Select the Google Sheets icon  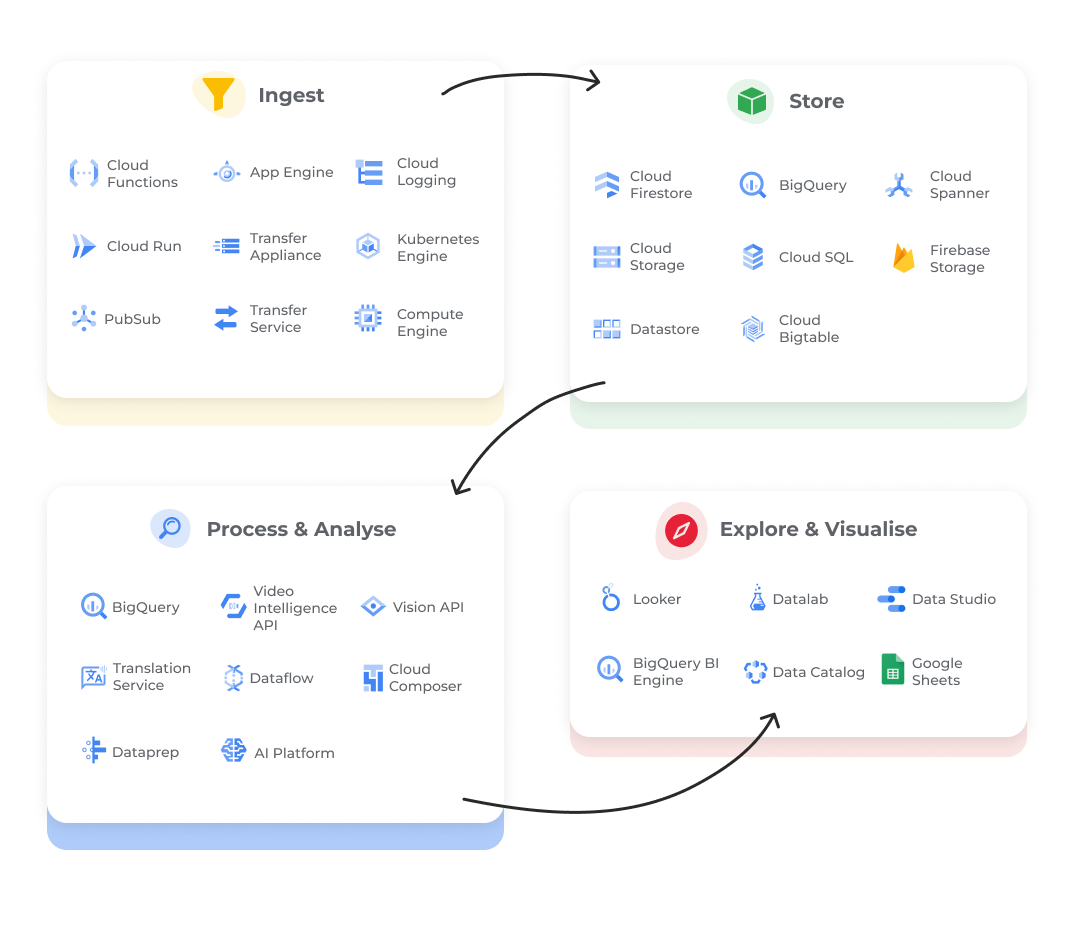click(892, 669)
